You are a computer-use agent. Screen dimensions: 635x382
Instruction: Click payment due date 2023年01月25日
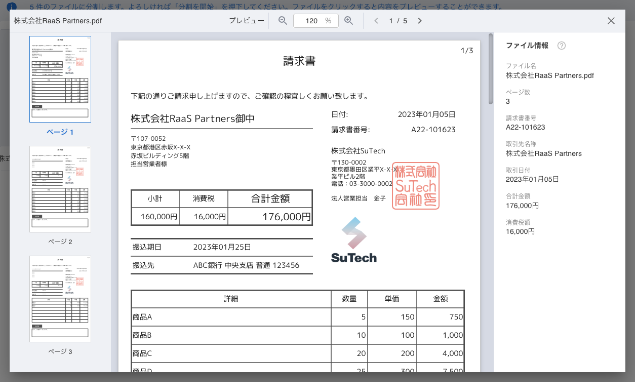pyautogui.click(x=222, y=247)
